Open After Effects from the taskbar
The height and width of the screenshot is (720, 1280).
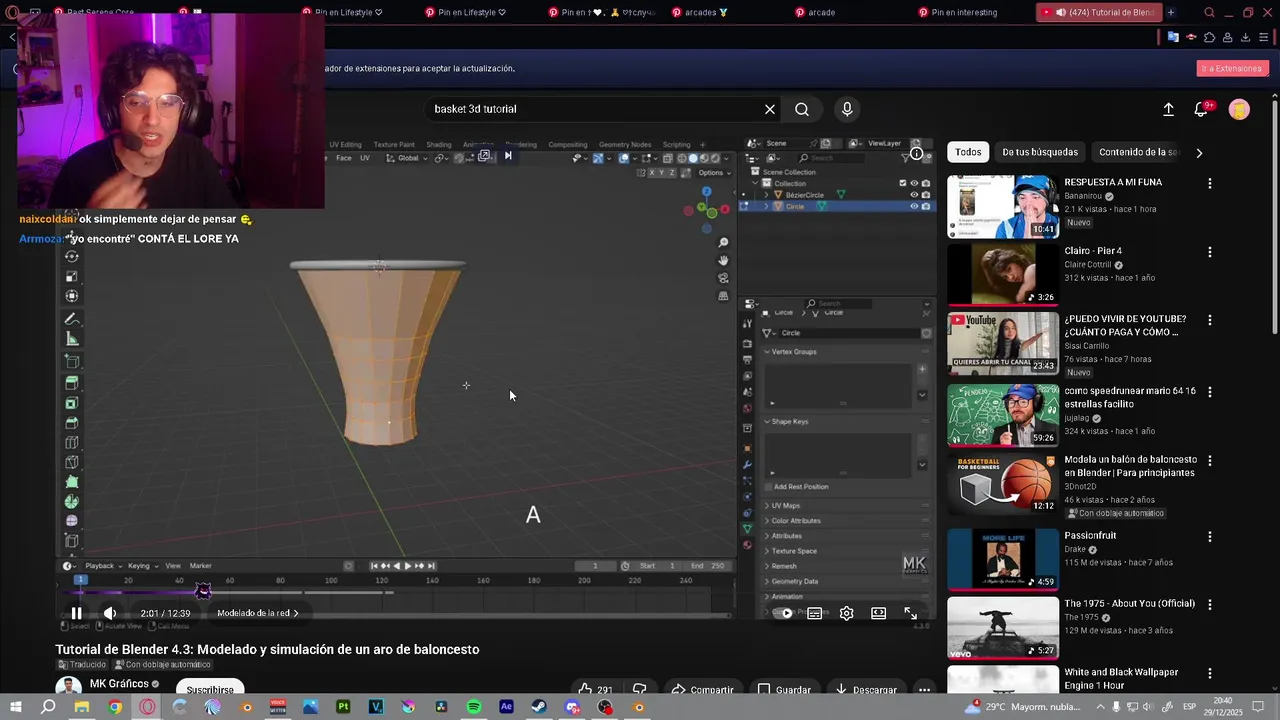(x=506, y=707)
